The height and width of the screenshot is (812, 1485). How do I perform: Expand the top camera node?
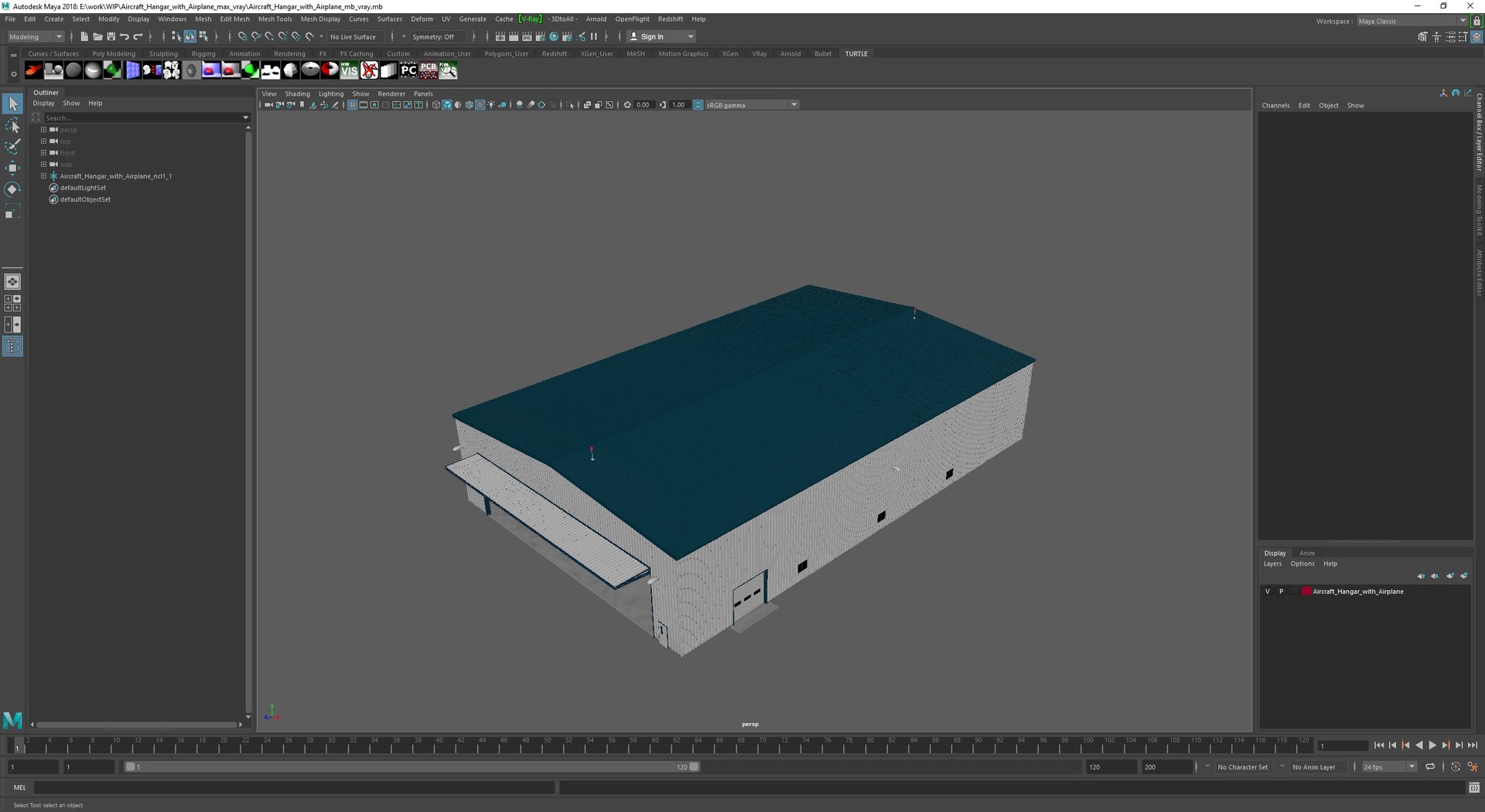tap(43, 142)
